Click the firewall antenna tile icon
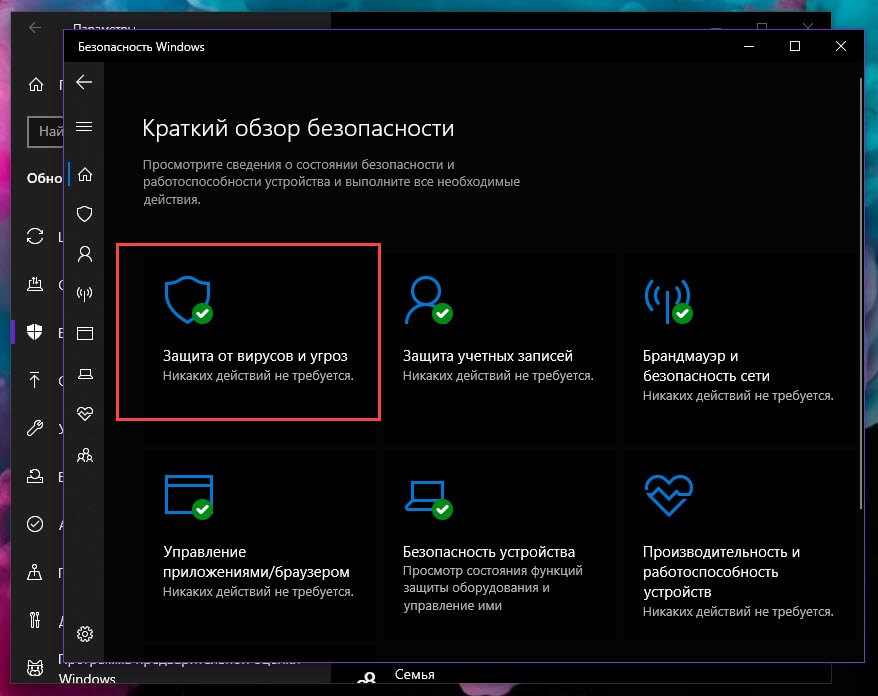This screenshot has width=878, height=696. [x=668, y=300]
